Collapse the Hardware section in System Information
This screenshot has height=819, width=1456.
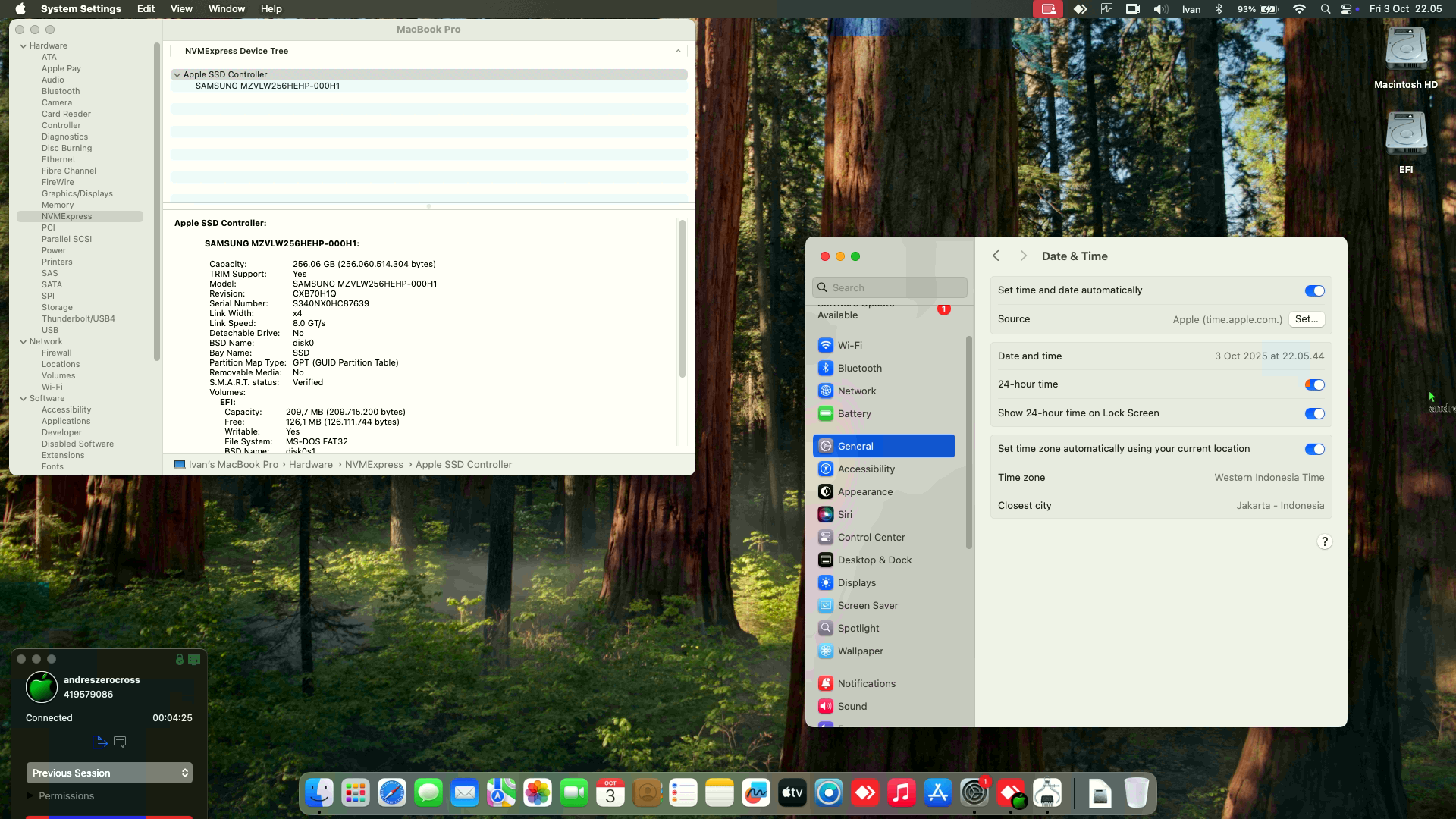tap(24, 46)
